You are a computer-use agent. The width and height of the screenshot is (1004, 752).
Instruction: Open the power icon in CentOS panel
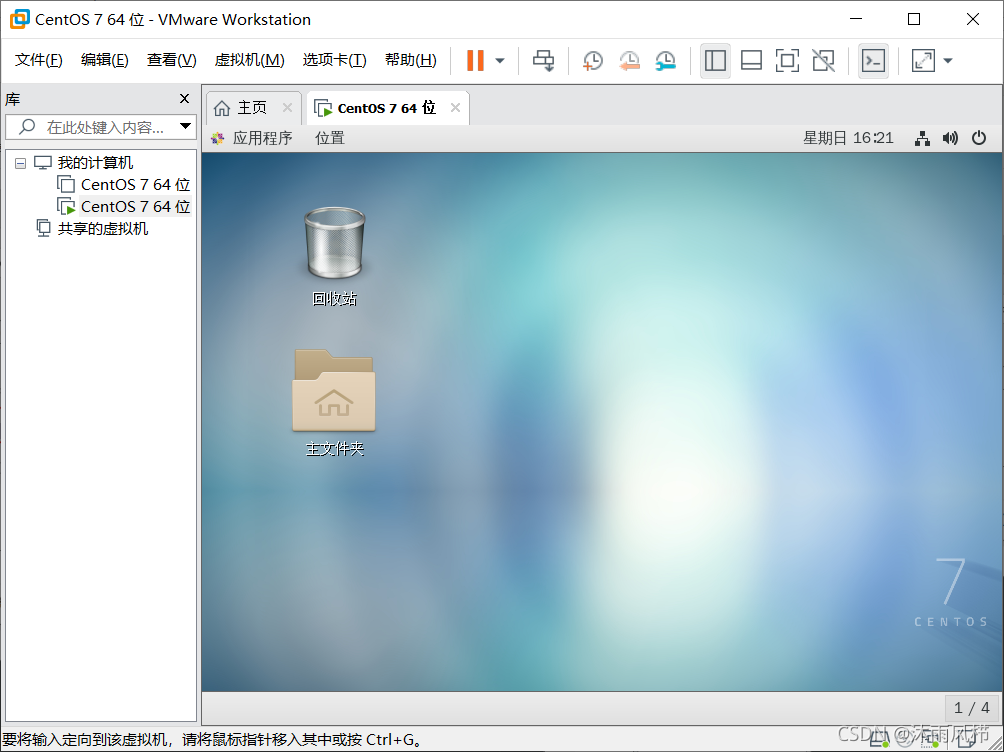pos(978,138)
